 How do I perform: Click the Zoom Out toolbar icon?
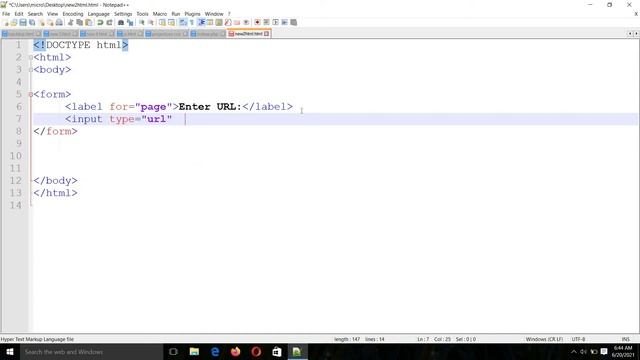(151, 22)
